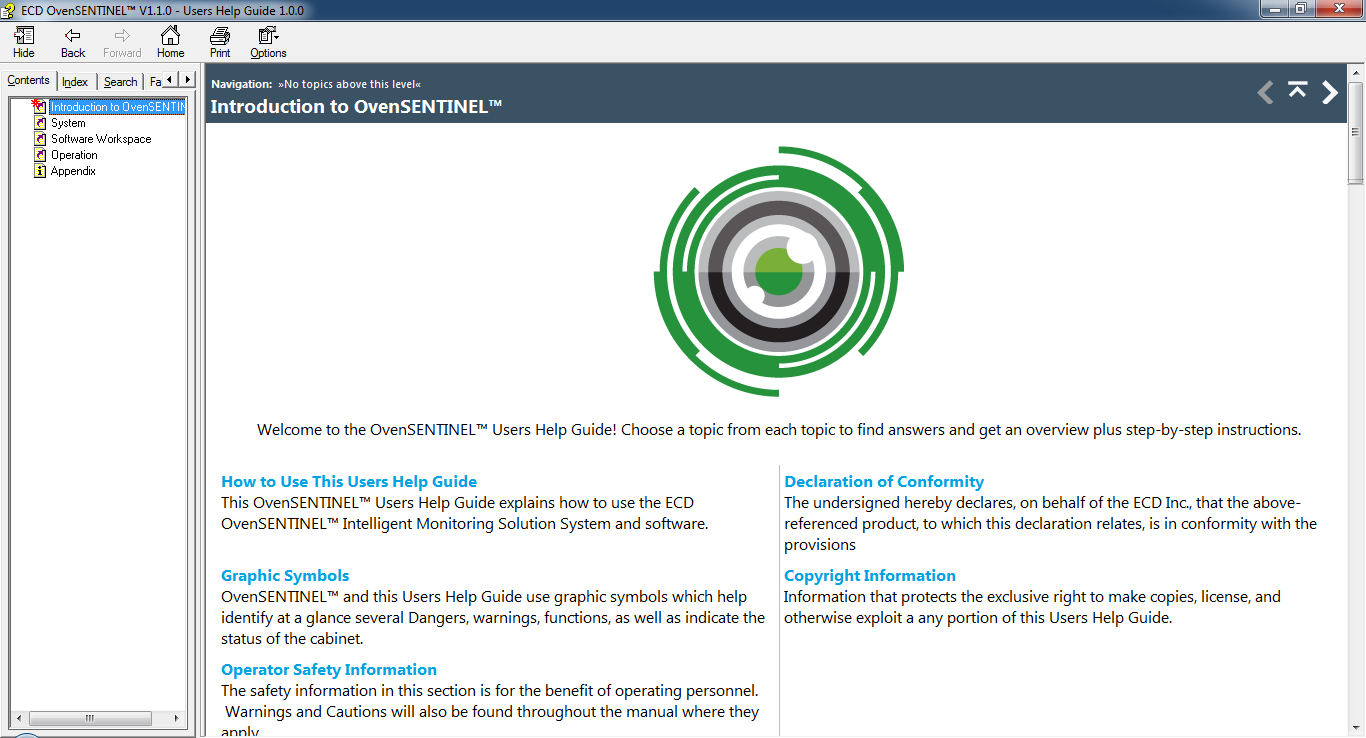Go back using the Back arrow
The image size is (1366, 738).
(73, 42)
